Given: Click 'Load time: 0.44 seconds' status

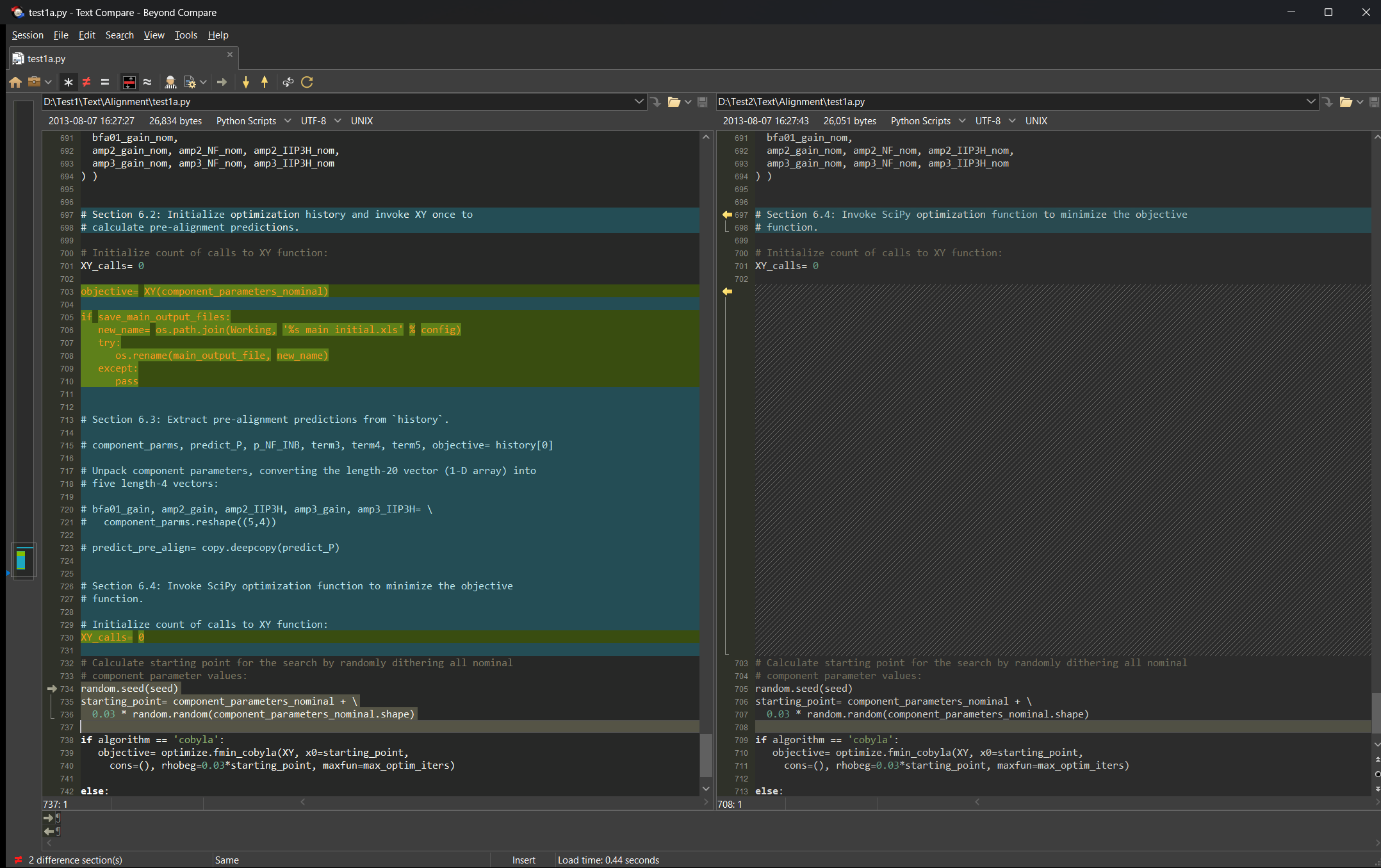Looking at the screenshot, I should coord(608,860).
